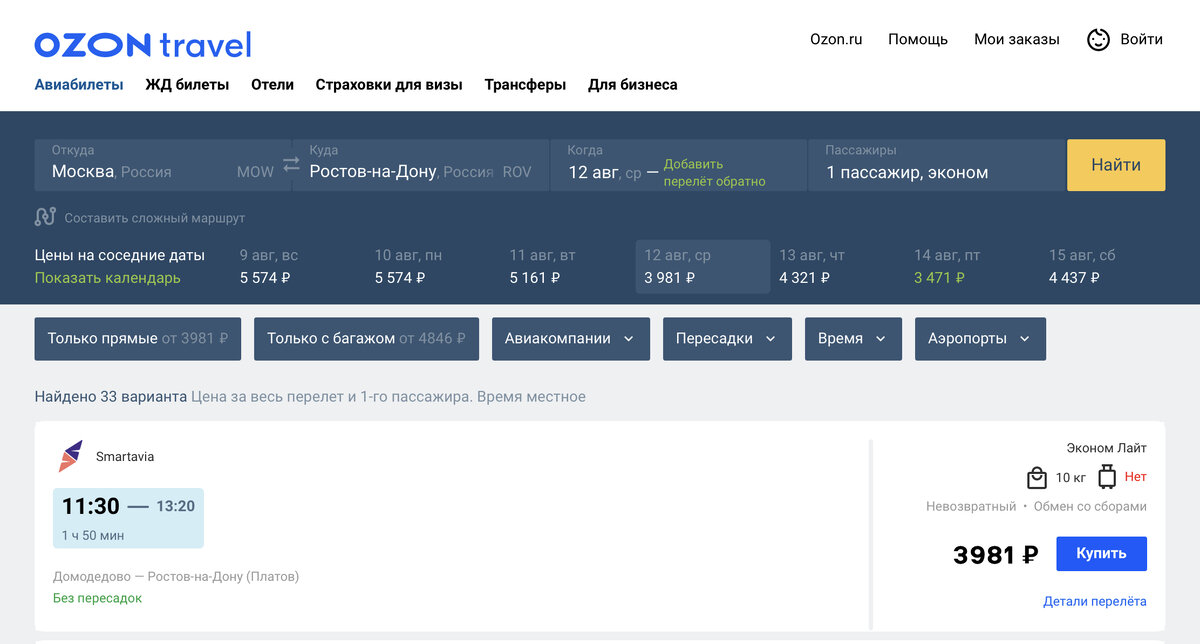Open the Авиакомпании dropdown
Image resolution: width=1200 pixels, height=644 pixels.
click(571, 339)
